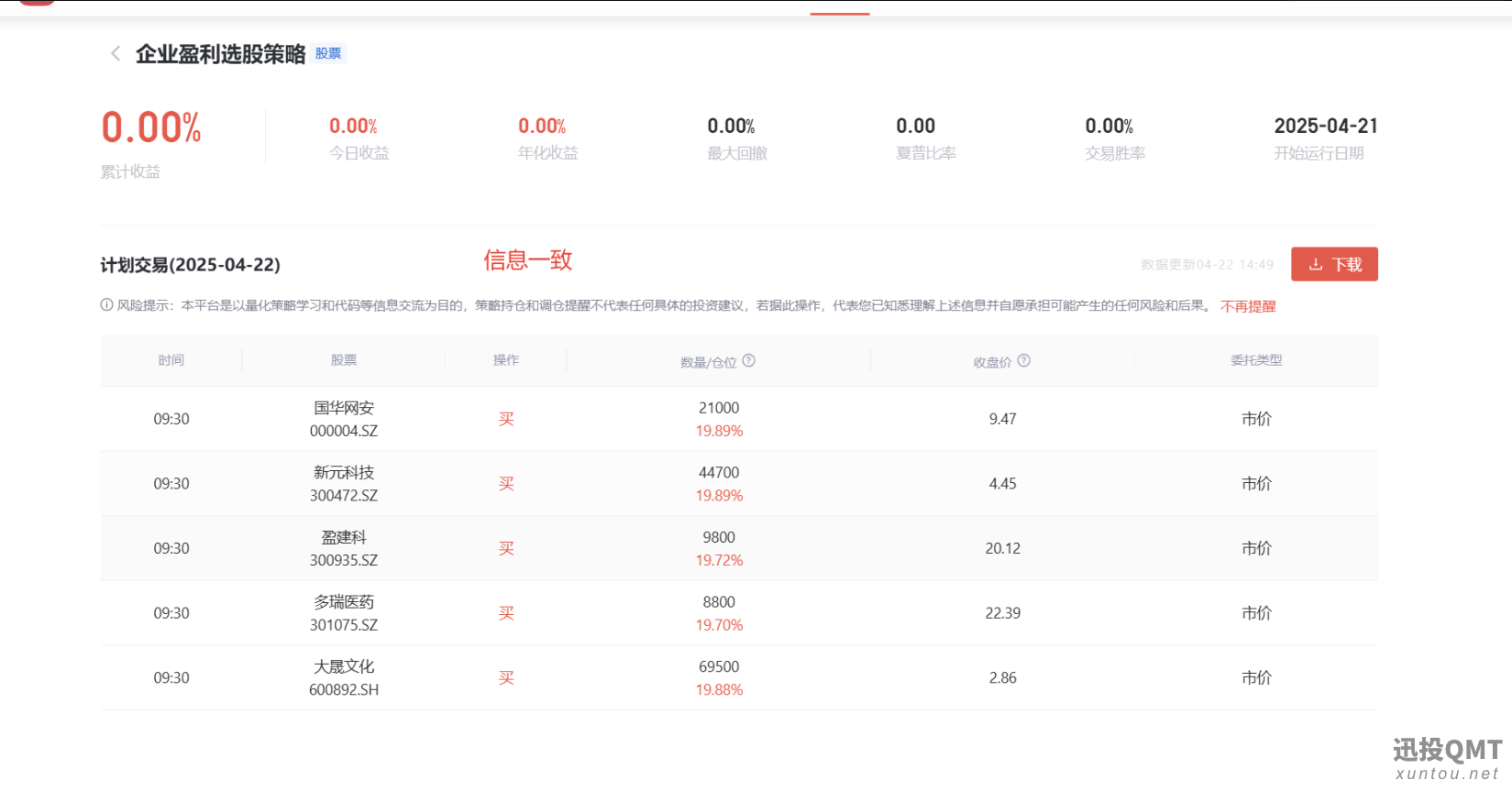The image size is (1512, 791).
Task: Click the 时间 column header
Action: (171, 360)
